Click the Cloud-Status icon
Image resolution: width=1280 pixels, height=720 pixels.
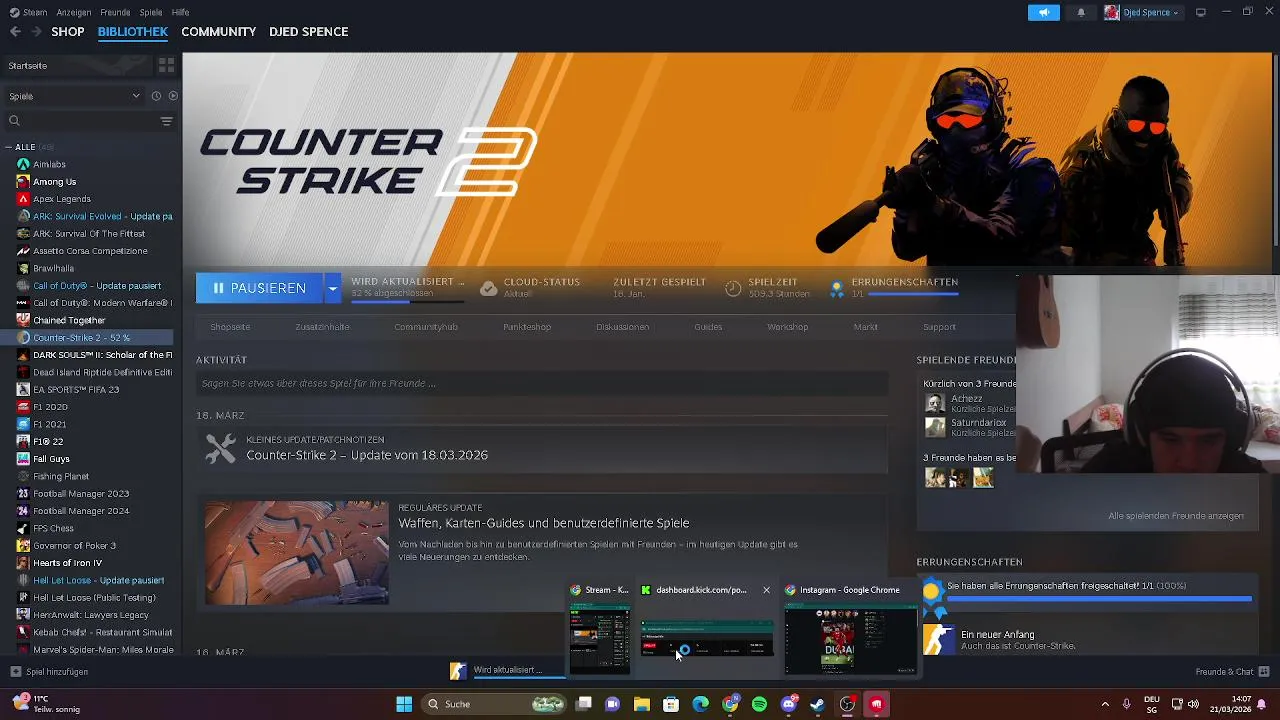coord(488,288)
